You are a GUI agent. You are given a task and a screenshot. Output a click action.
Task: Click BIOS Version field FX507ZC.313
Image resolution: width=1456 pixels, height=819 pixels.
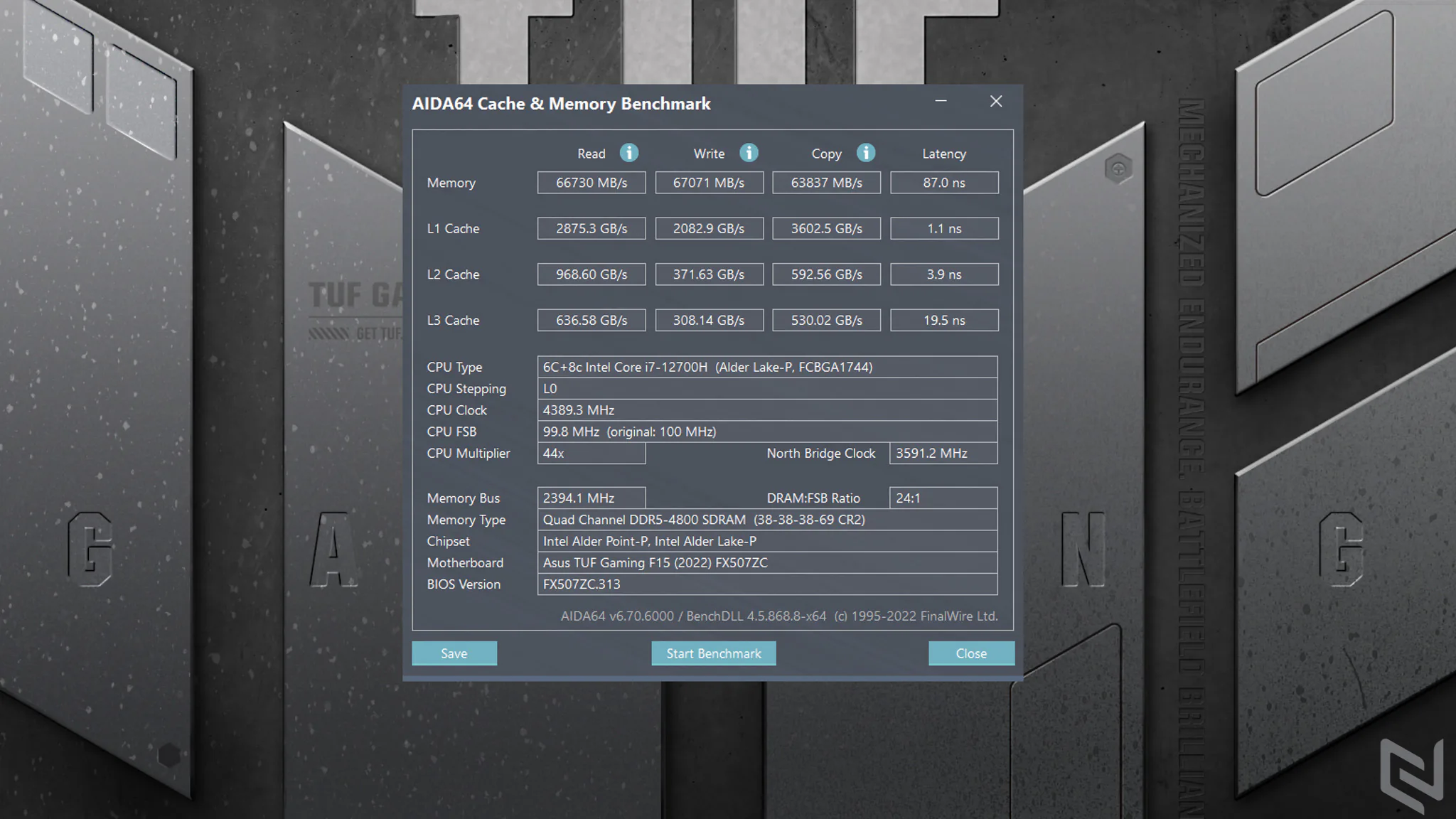767,584
